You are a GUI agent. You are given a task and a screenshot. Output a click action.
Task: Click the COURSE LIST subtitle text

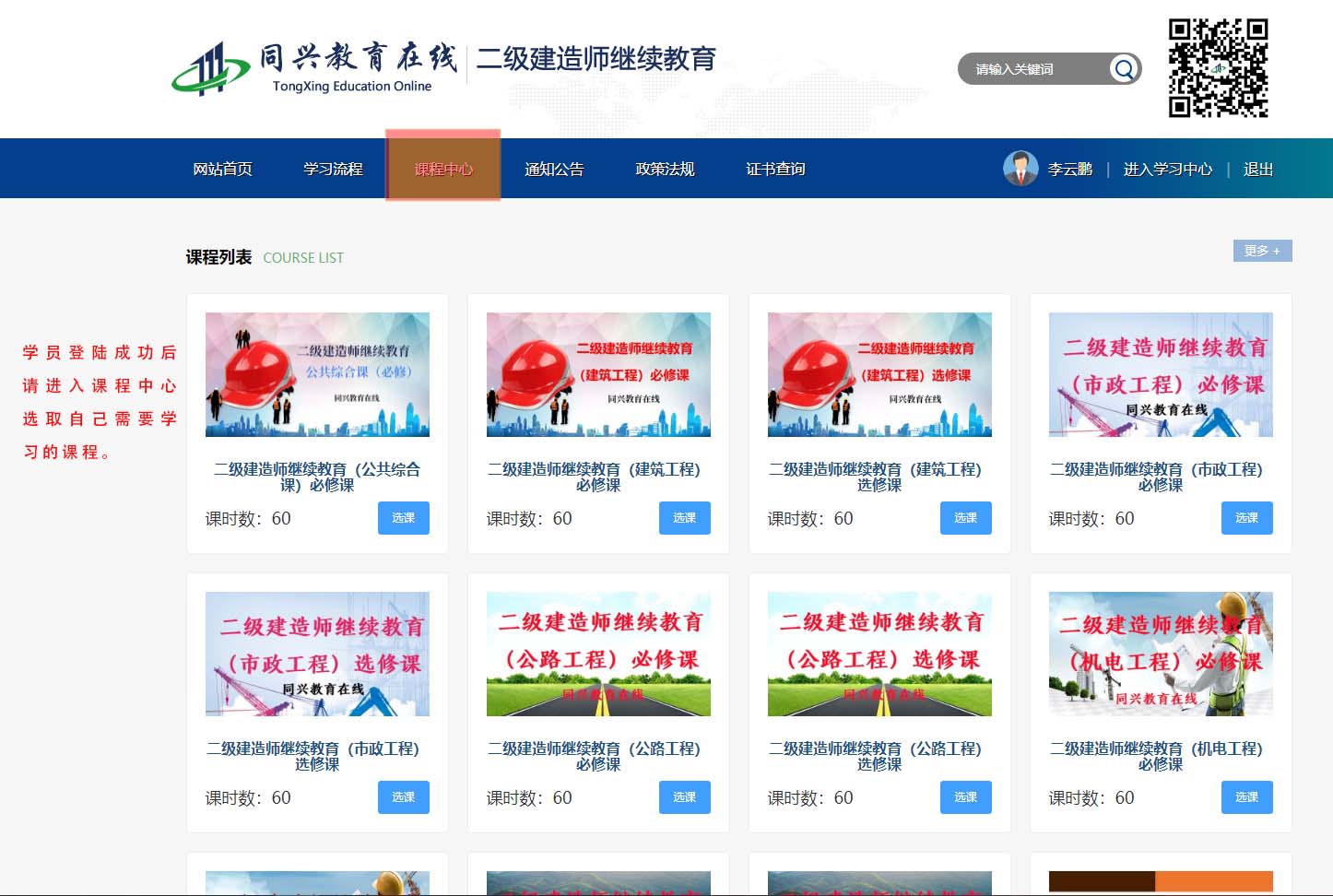[303, 258]
